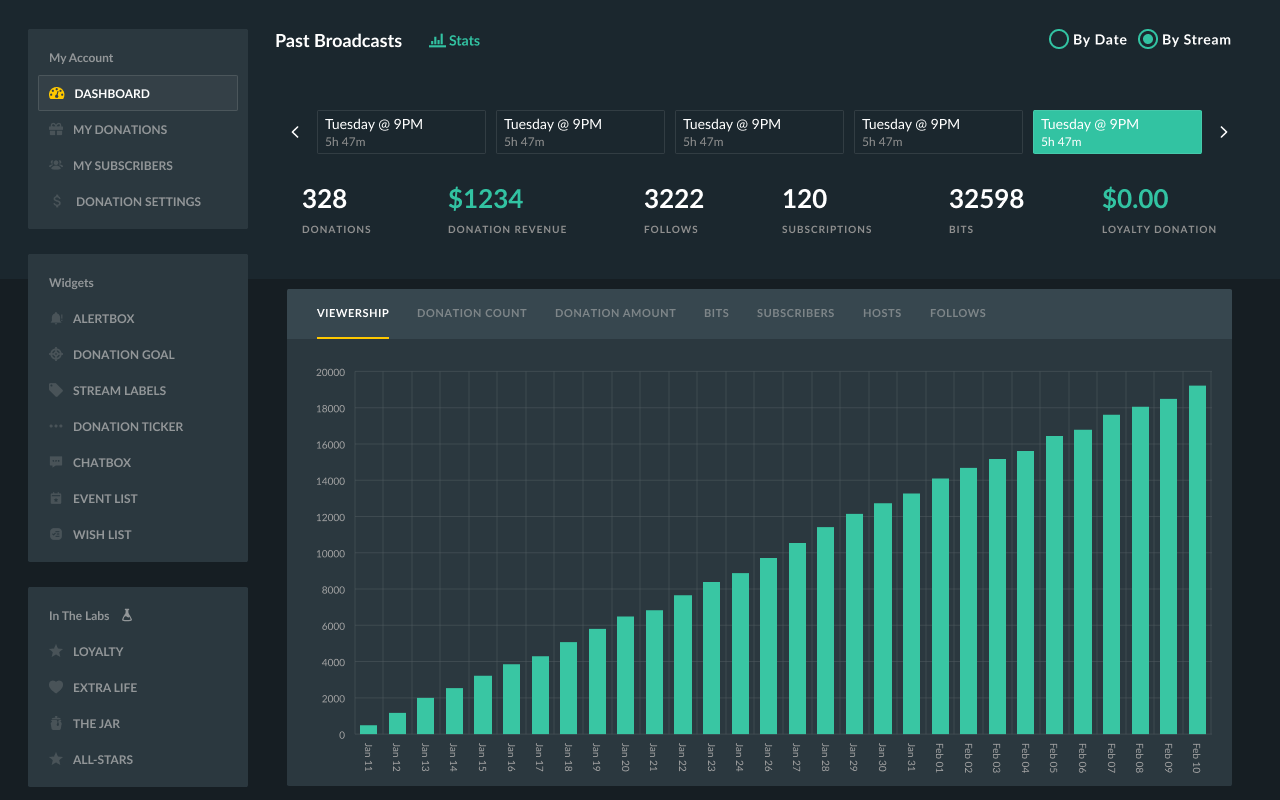The image size is (1280, 800).
Task: Click the 120 subscriptions value
Action: 805,199
